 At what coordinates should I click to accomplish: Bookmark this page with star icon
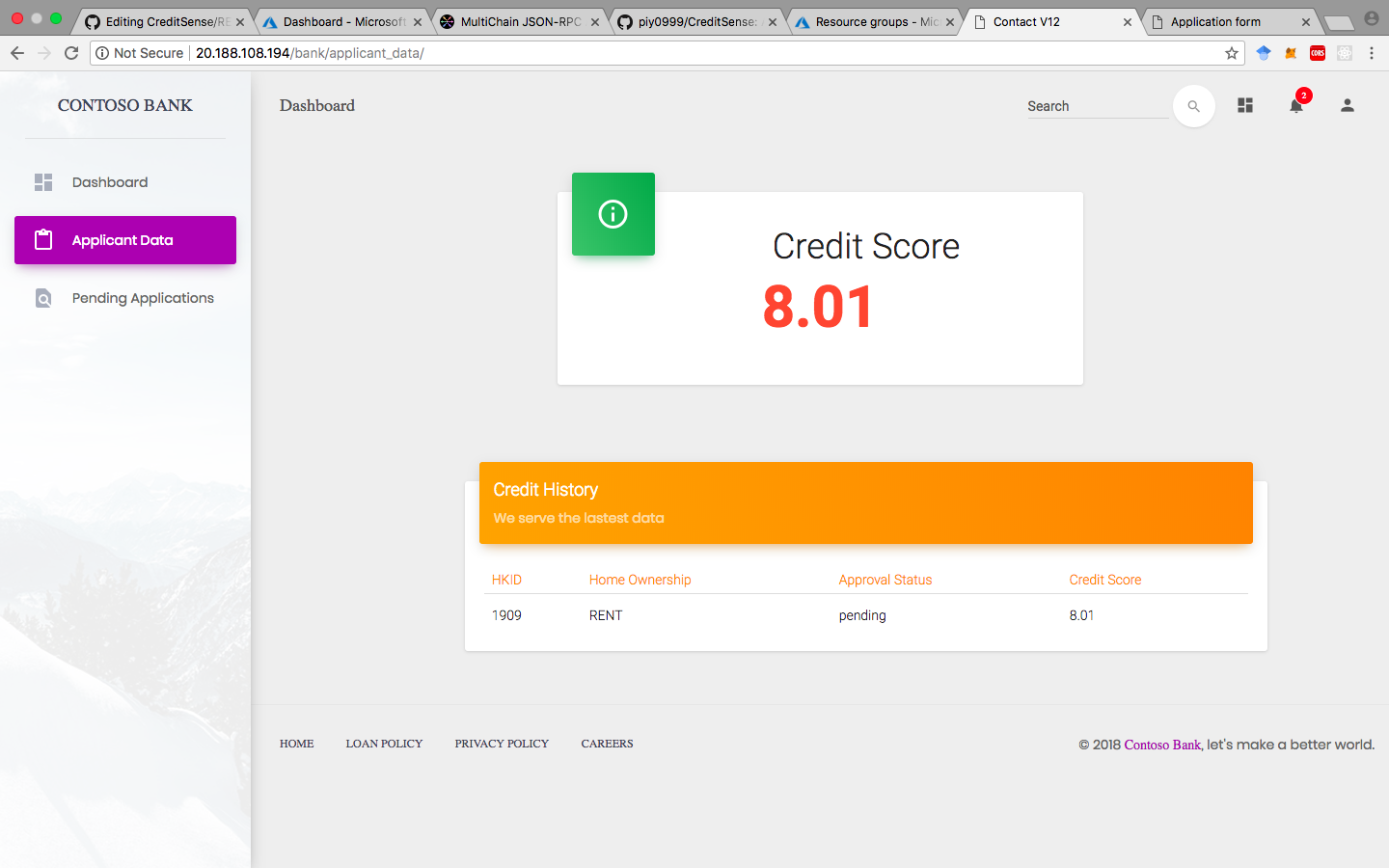pos(1232,53)
